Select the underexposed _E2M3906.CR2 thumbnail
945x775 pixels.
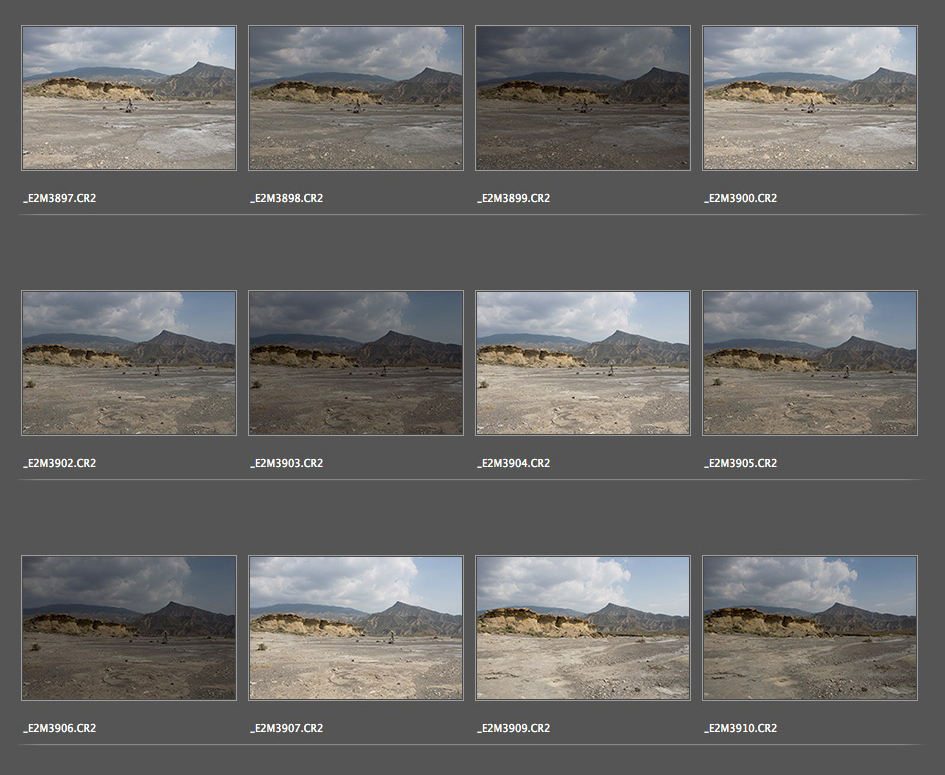pyautogui.click(x=129, y=628)
